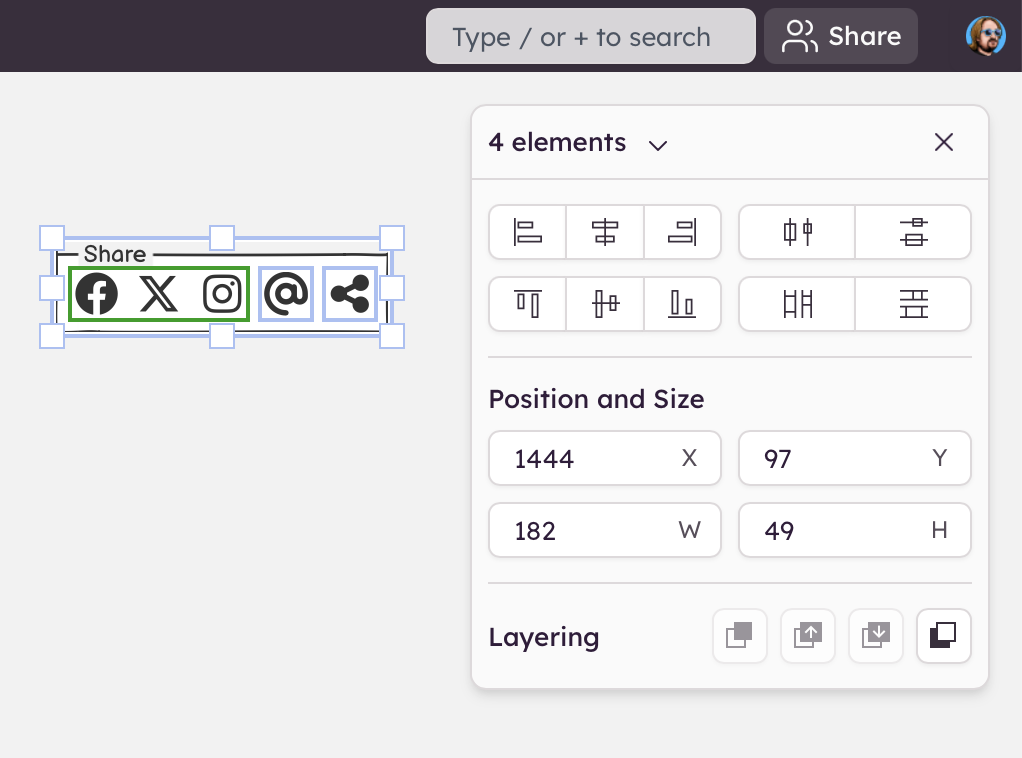
Task: Distribute elements horizontally with equal spacing
Action: click(797, 232)
